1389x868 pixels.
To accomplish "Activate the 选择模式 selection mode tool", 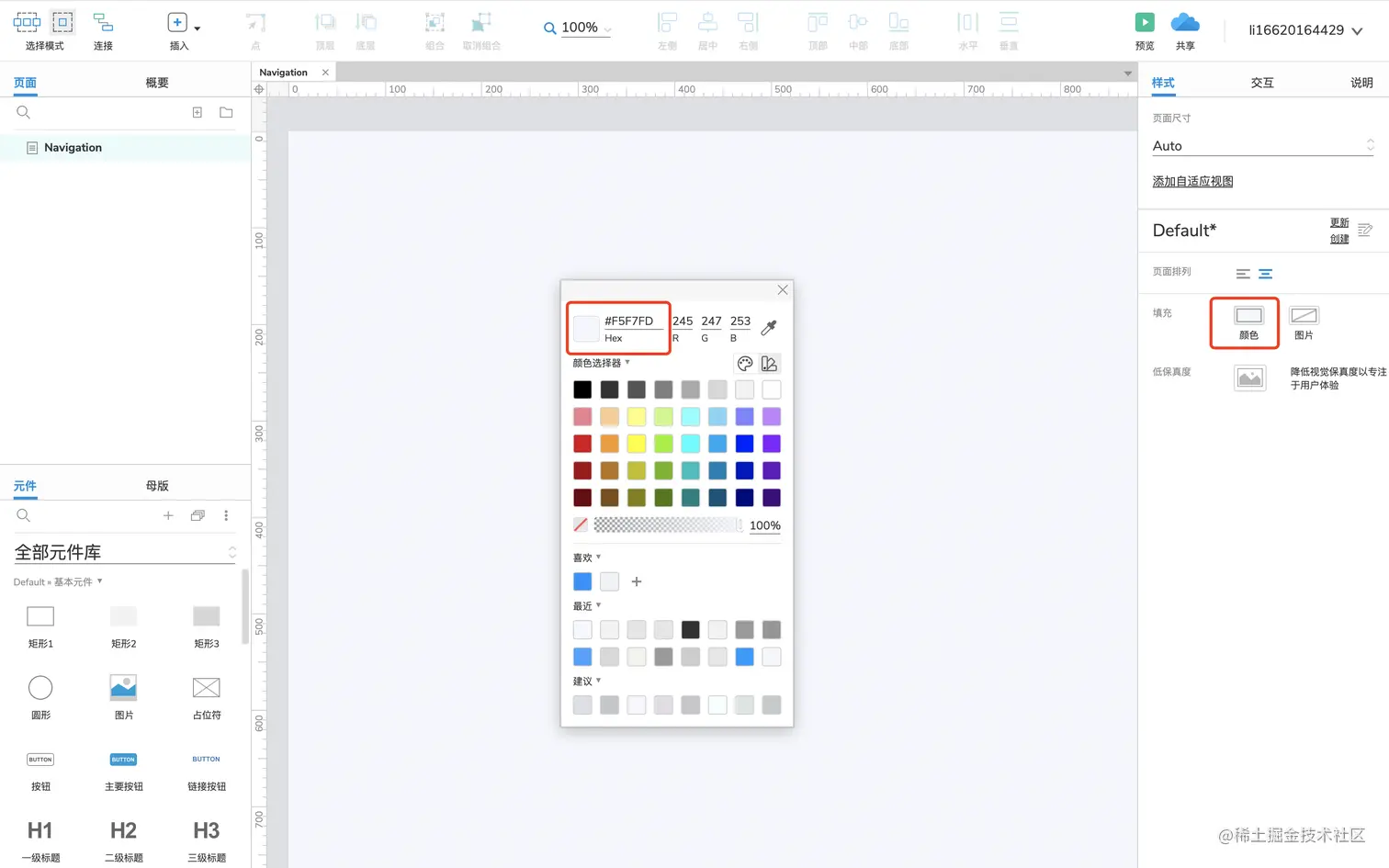I will click(x=44, y=30).
